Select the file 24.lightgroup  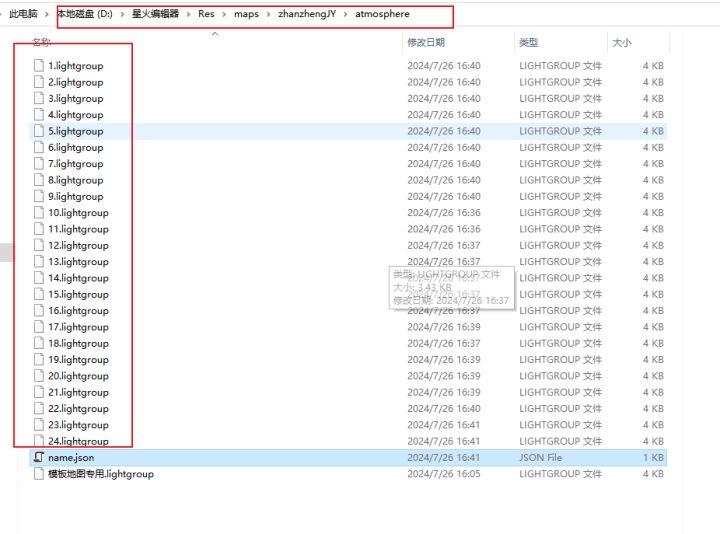click(79, 441)
